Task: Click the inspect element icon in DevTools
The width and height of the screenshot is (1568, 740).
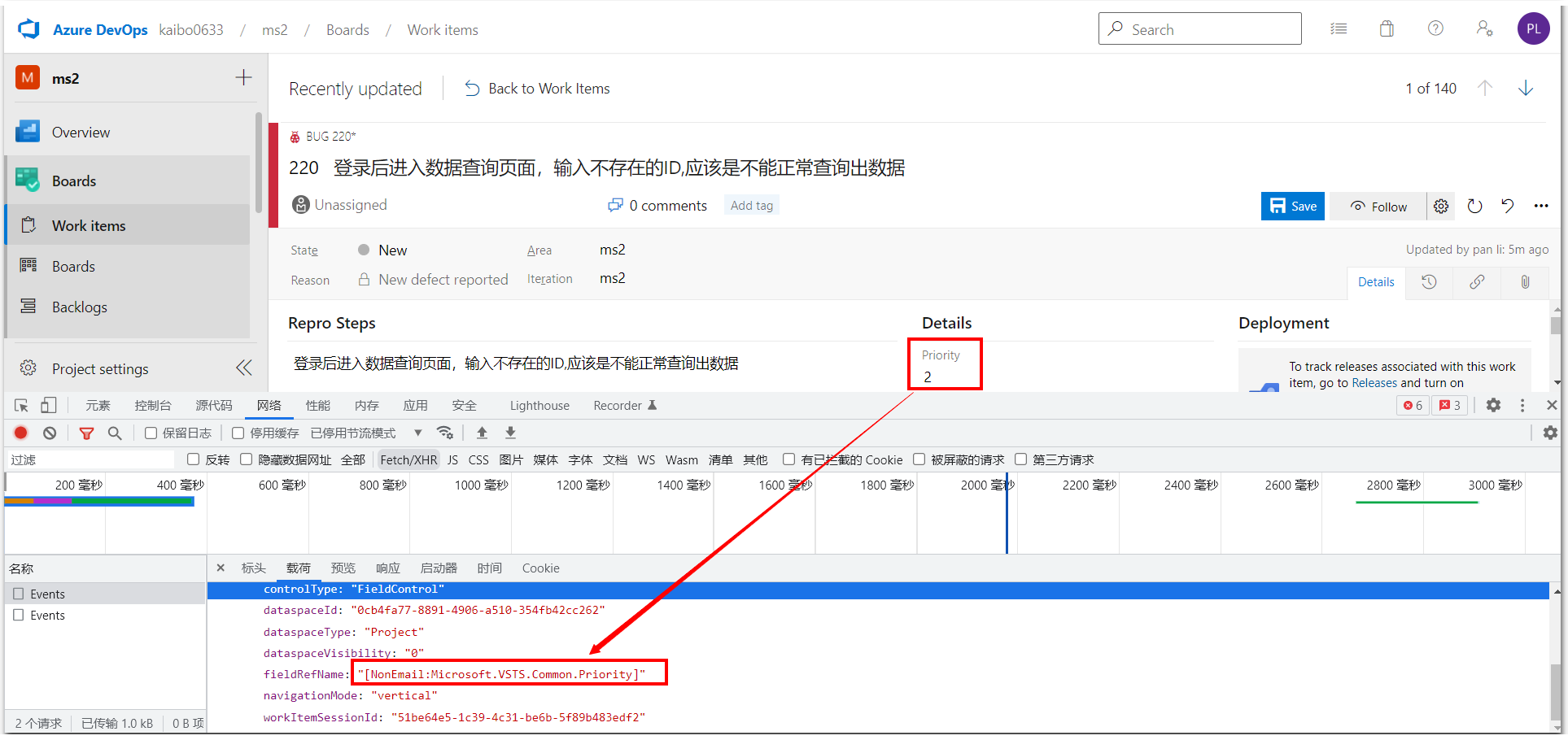Action: point(22,404)
